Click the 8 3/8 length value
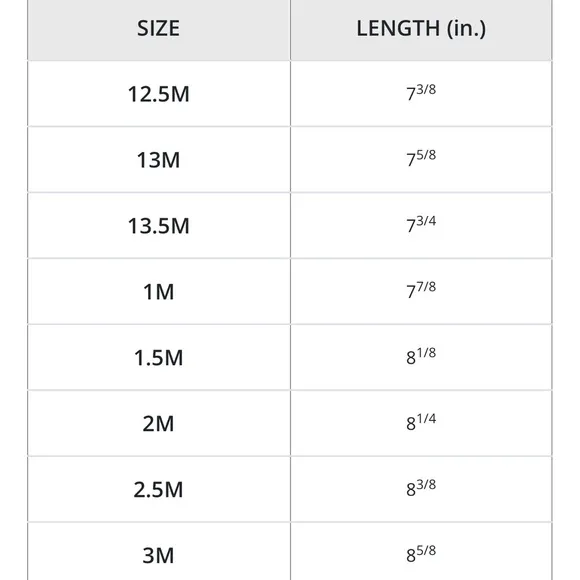 (x=421, y=488)
